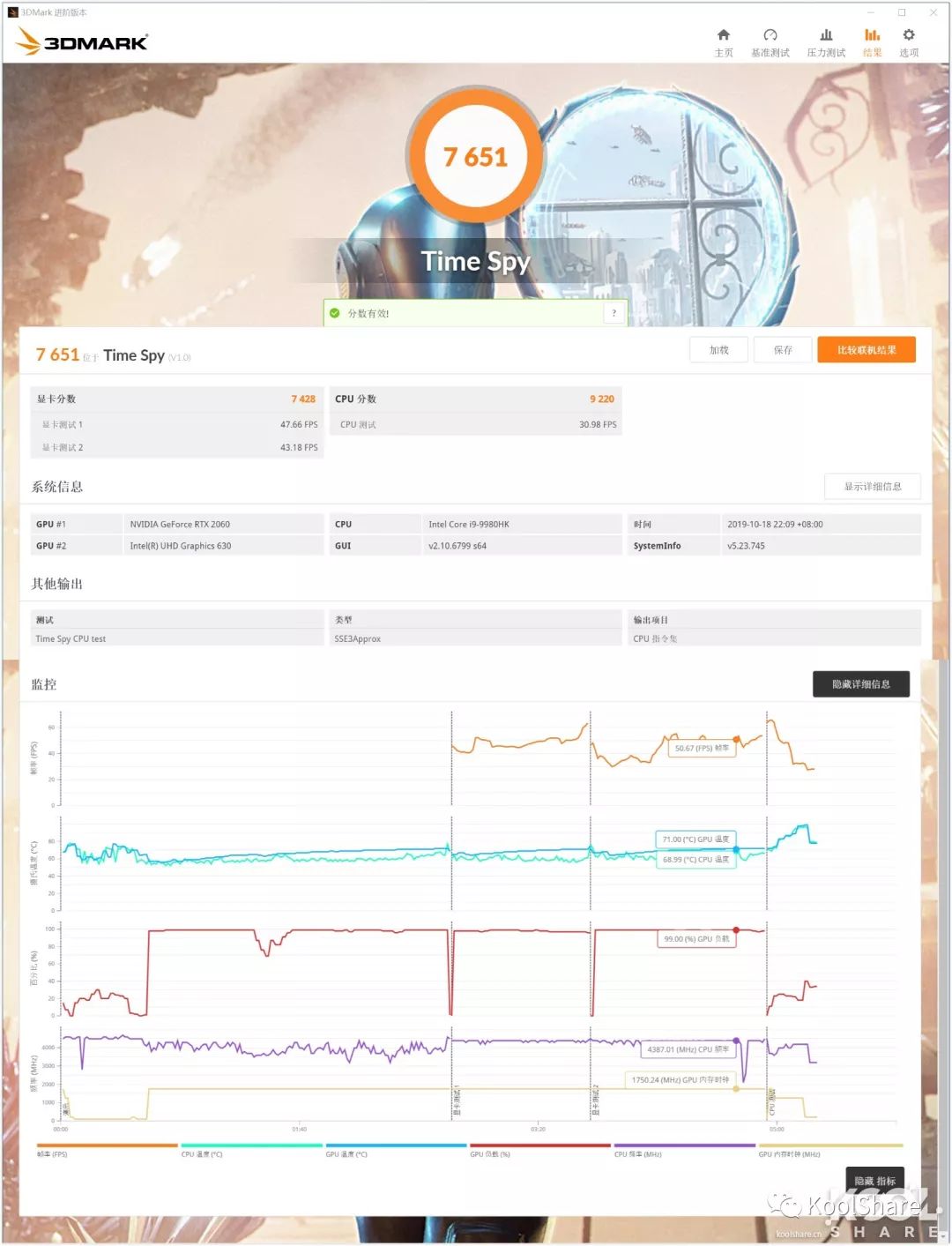Viewport: 952px width, 1246px height.
Task: Click the 显卡测试 1 row with 47.66 FPS
Action: 176,424
